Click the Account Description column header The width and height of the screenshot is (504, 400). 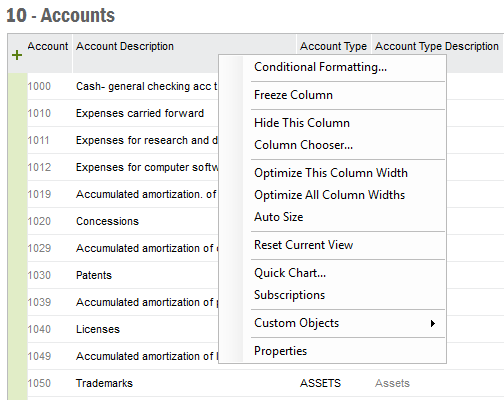tap(125, 46)
